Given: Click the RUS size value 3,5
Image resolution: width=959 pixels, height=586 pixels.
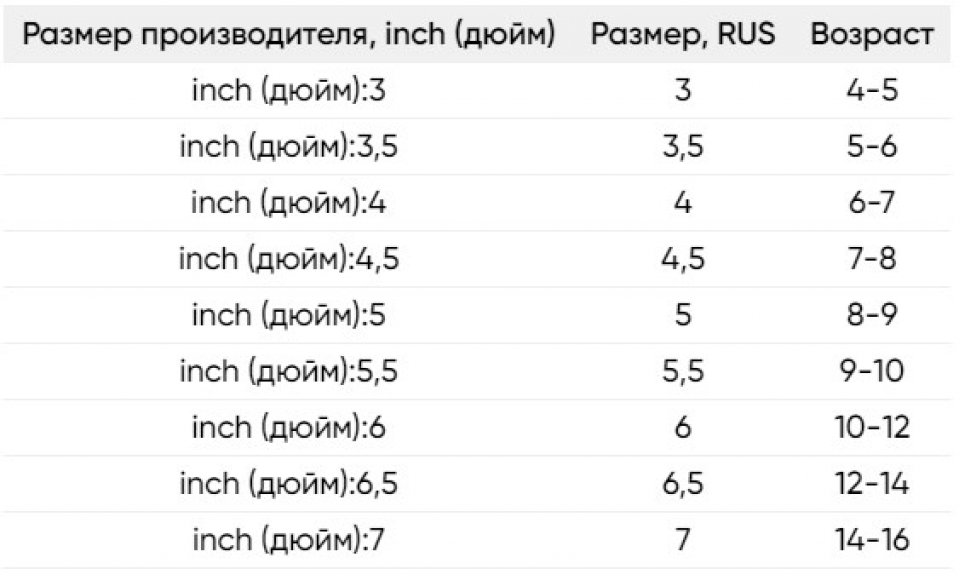Looking at the screenshot, I should click(683, 147).
